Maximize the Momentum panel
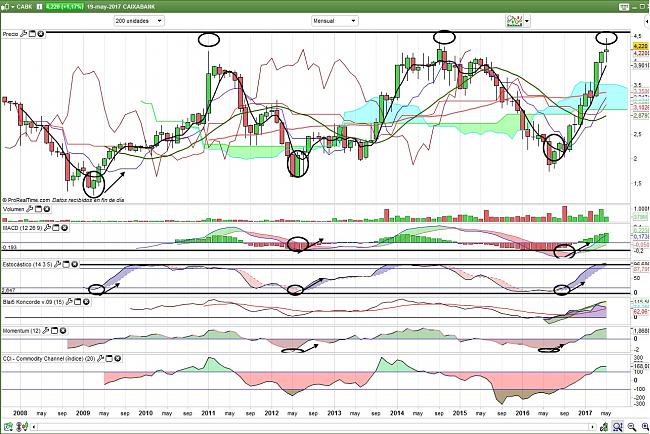Viewport: 650px width, 434px height. click(x=54, y=331)
